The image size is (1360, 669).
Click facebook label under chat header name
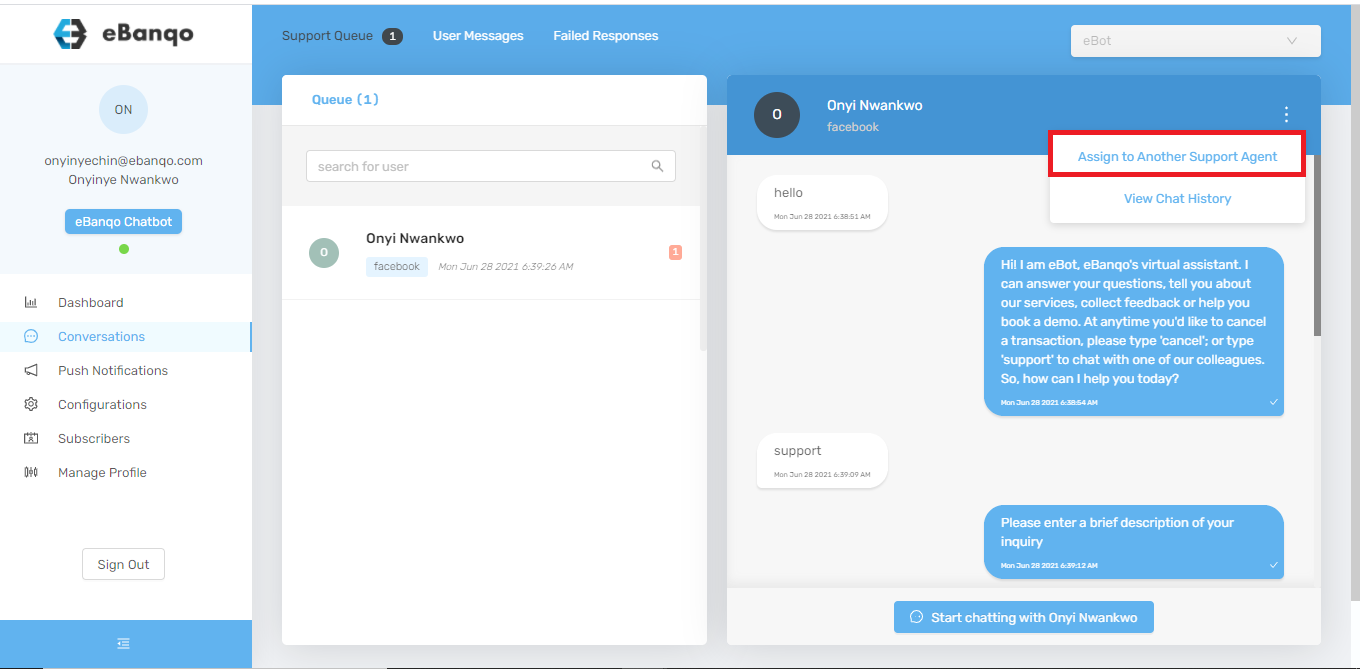853,127
